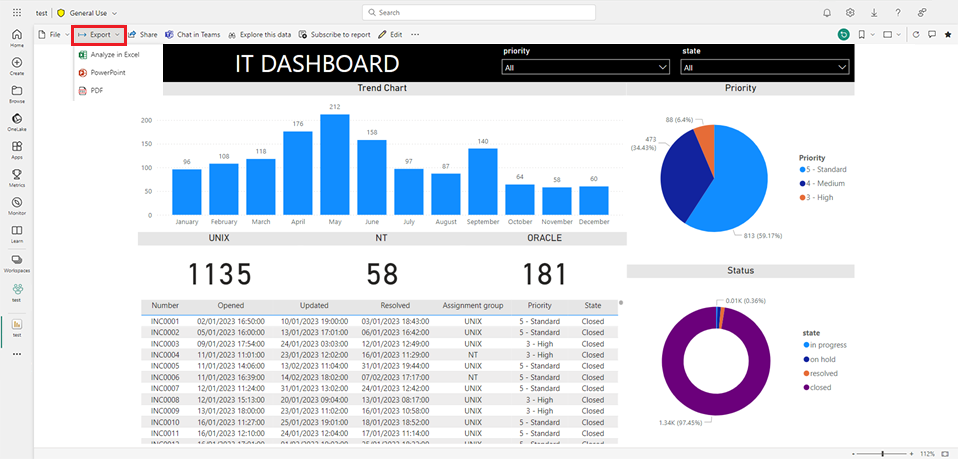Click the green reset to default icon
958x459 pixels.
[844, 34]
